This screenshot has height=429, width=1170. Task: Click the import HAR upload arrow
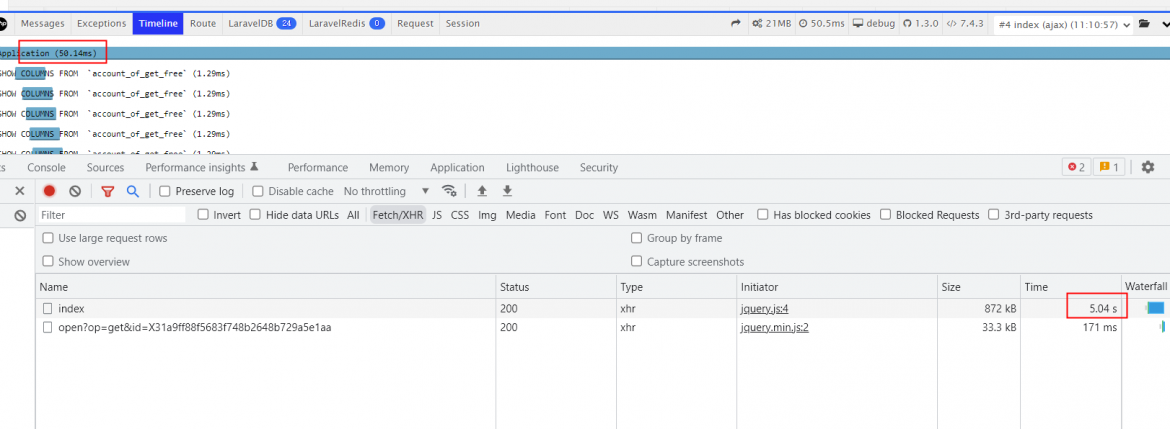point(482,191)
